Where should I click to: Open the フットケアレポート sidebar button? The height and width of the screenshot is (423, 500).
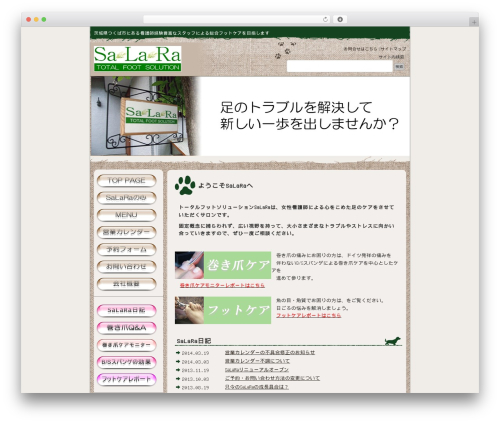point(126,380)
